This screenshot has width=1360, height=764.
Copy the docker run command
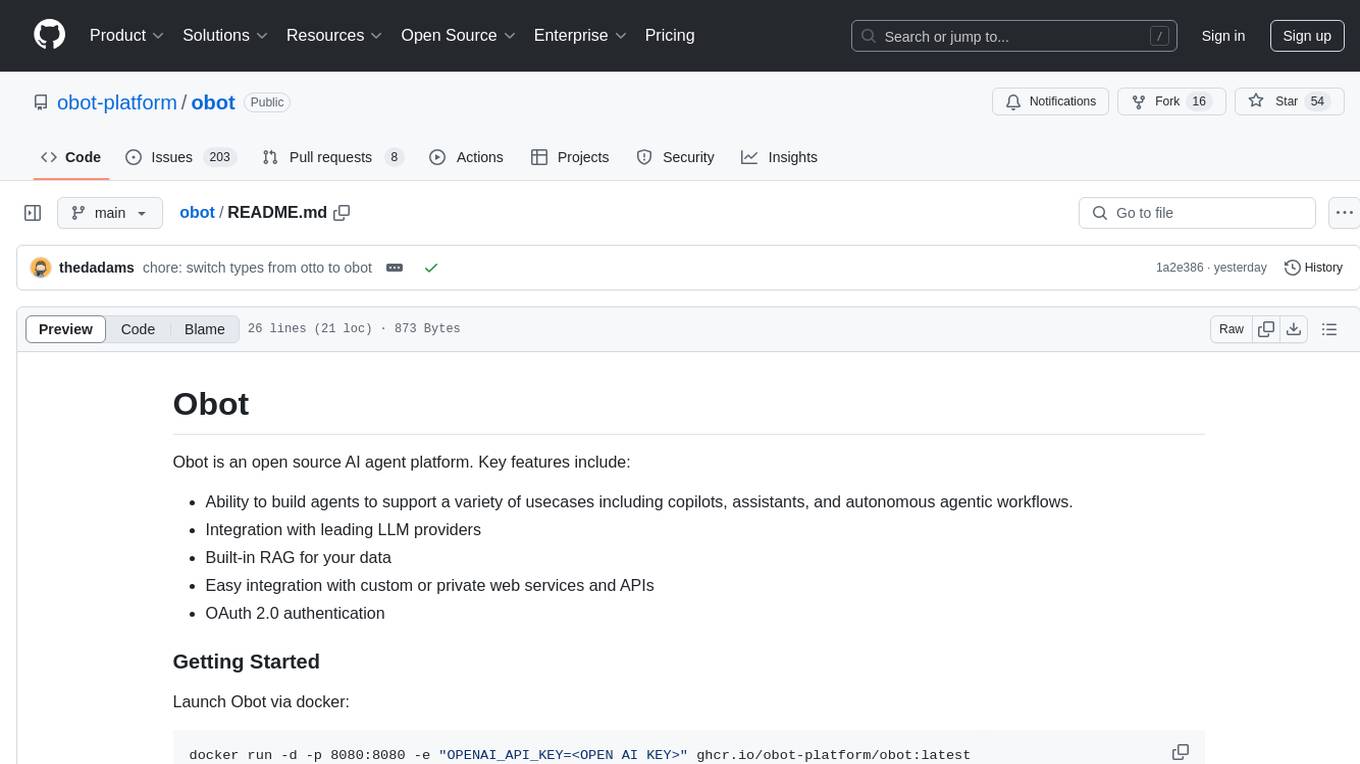(1181, 752)
